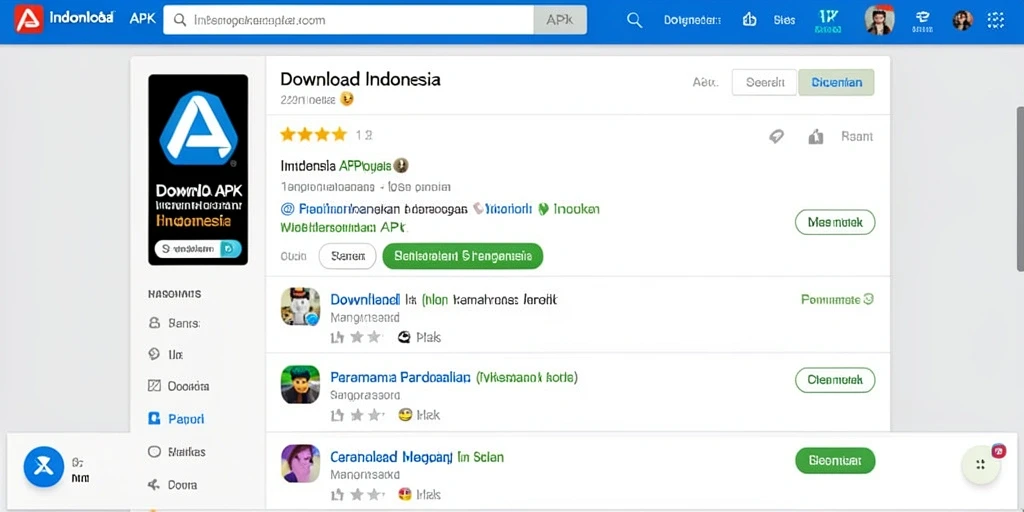Click like icon in the Paramama row
The image size is (1024, 512).
pyautogui.click(x=337, y=415)
